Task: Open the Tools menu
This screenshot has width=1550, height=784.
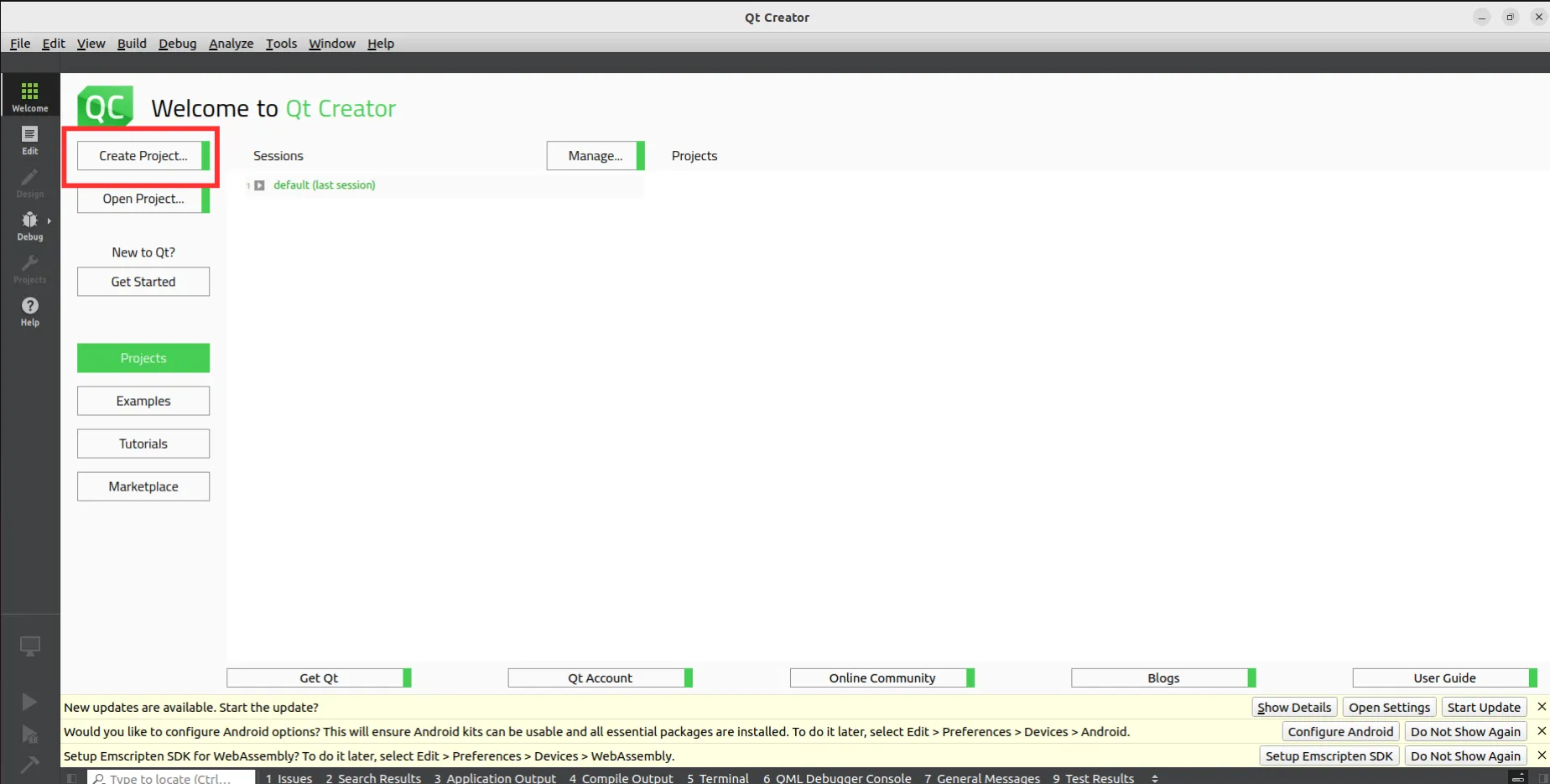Action: [x=280, y=44]
